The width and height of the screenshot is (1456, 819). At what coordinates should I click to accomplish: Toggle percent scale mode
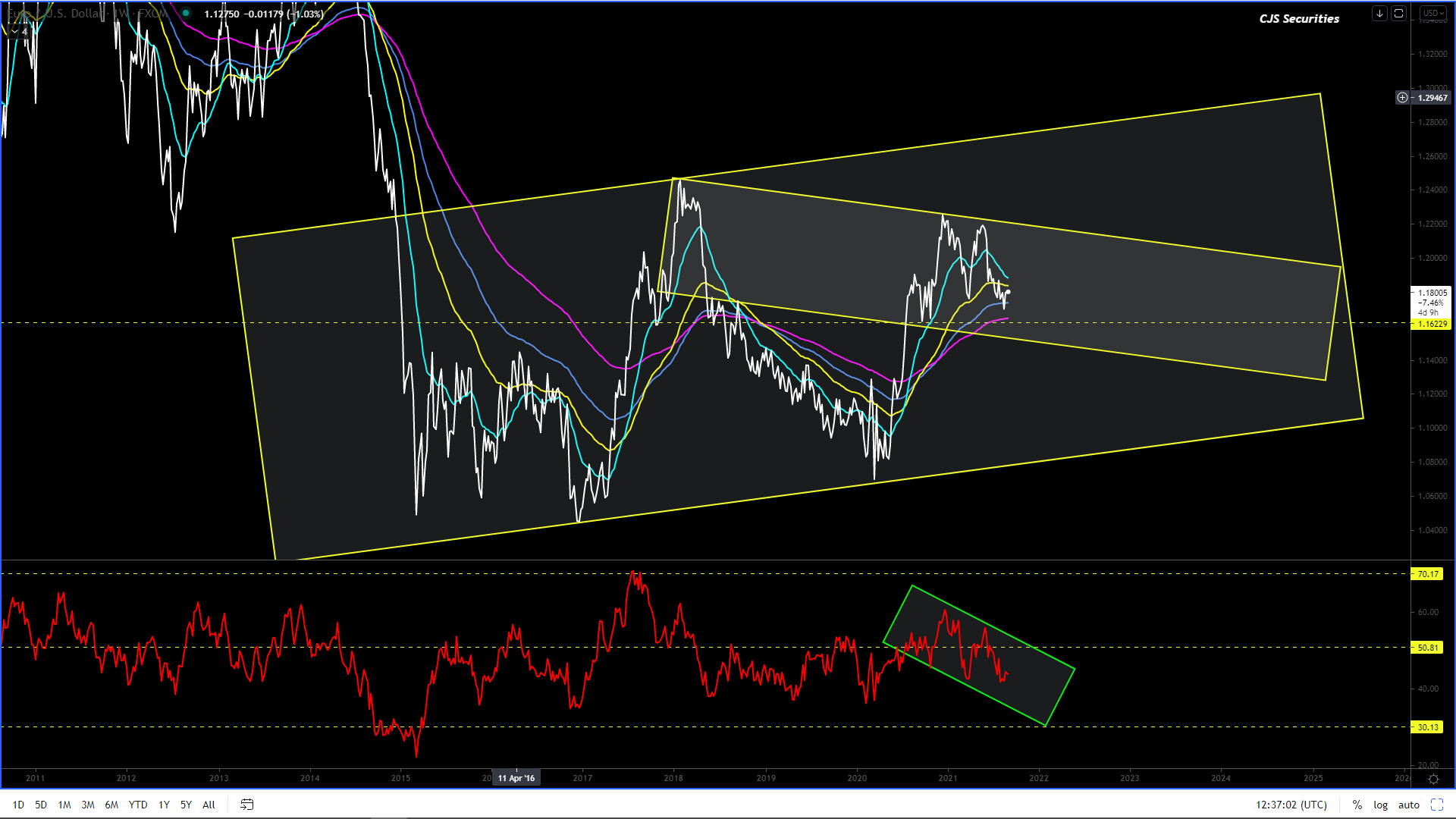tap(1357, 805)
